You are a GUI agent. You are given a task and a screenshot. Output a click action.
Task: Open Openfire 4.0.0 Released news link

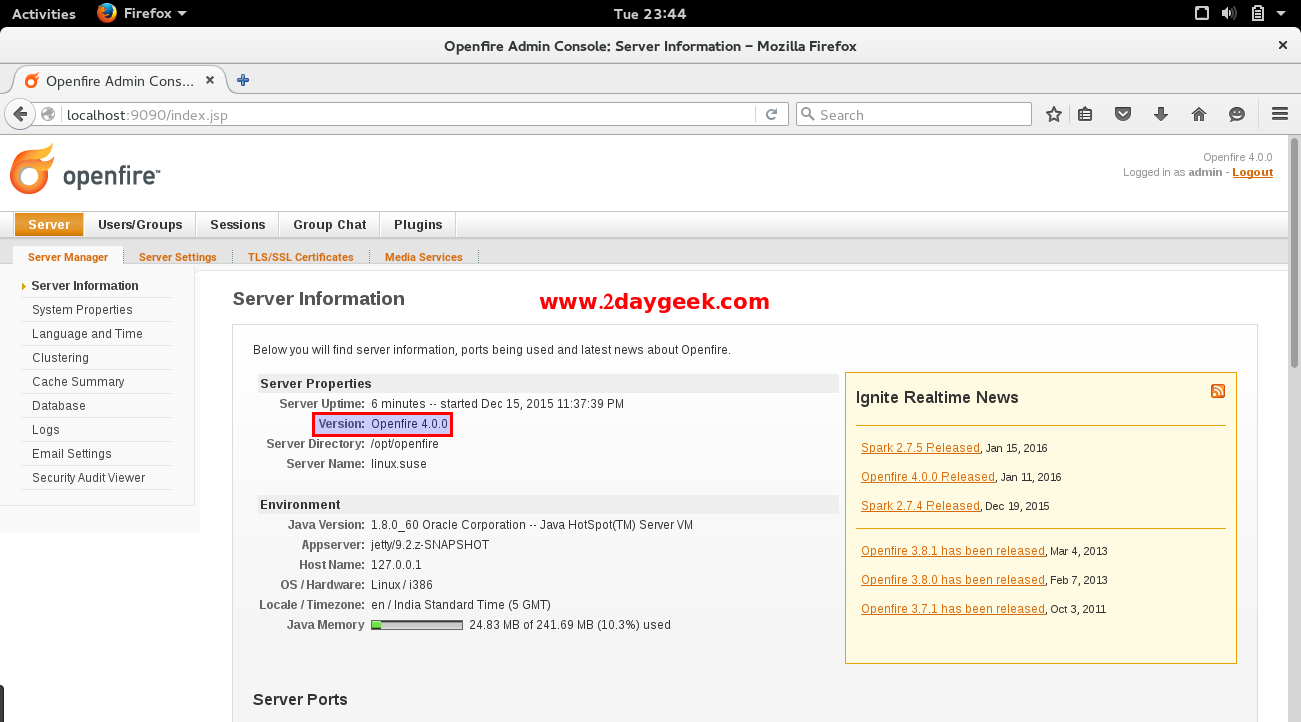tap(928, 477)
